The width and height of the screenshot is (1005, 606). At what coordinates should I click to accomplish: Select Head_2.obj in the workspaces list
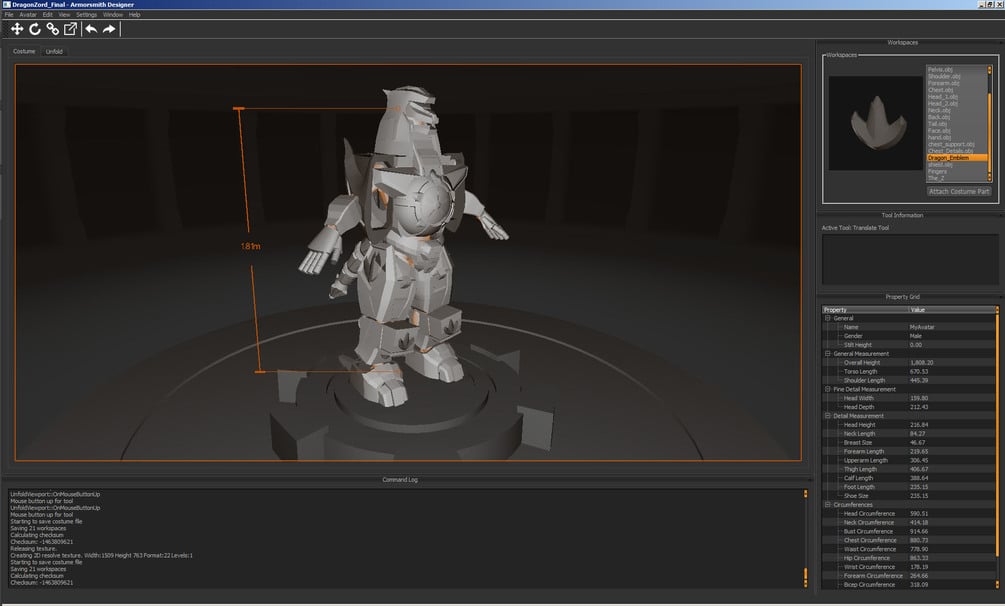956,103
